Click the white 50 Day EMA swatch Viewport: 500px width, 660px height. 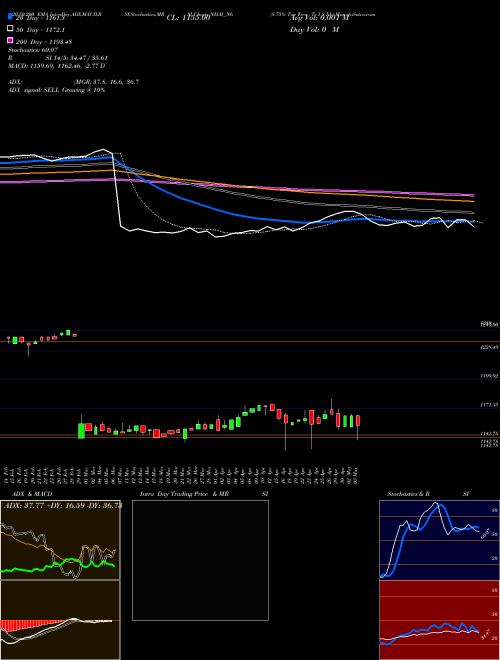[10, 28]
